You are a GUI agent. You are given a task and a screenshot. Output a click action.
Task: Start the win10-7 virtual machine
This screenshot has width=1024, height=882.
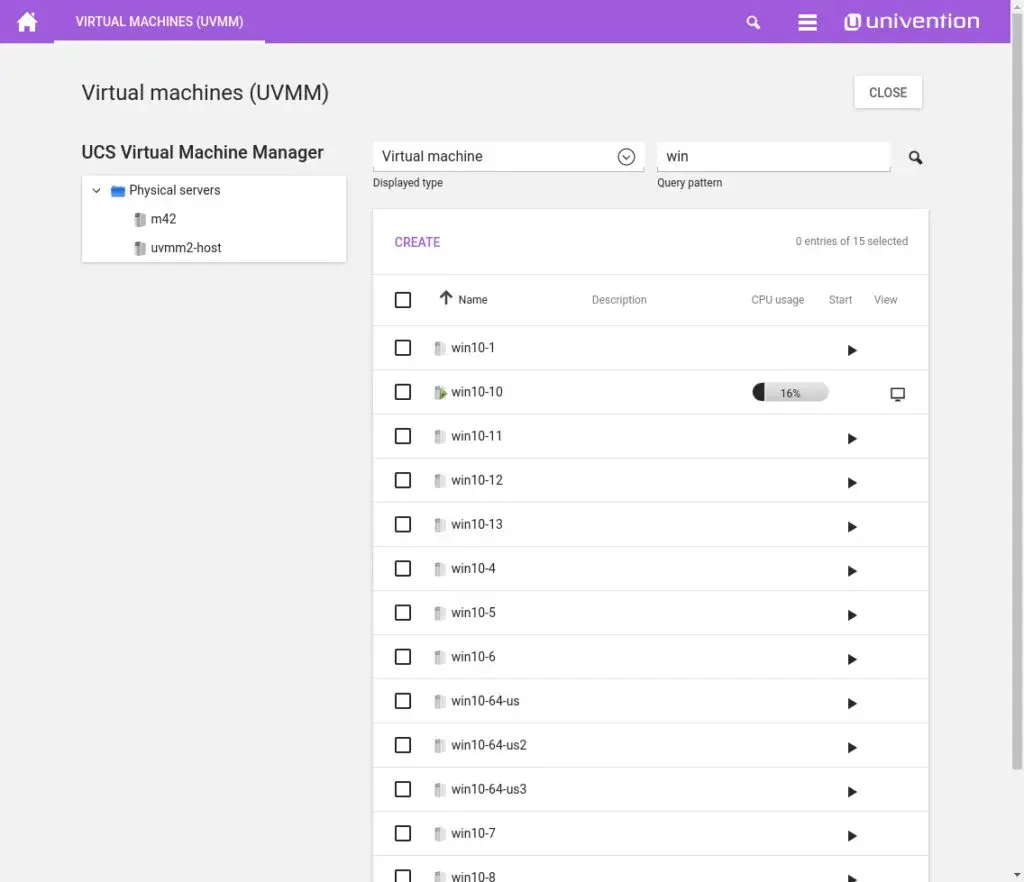(x=852, y=836)
